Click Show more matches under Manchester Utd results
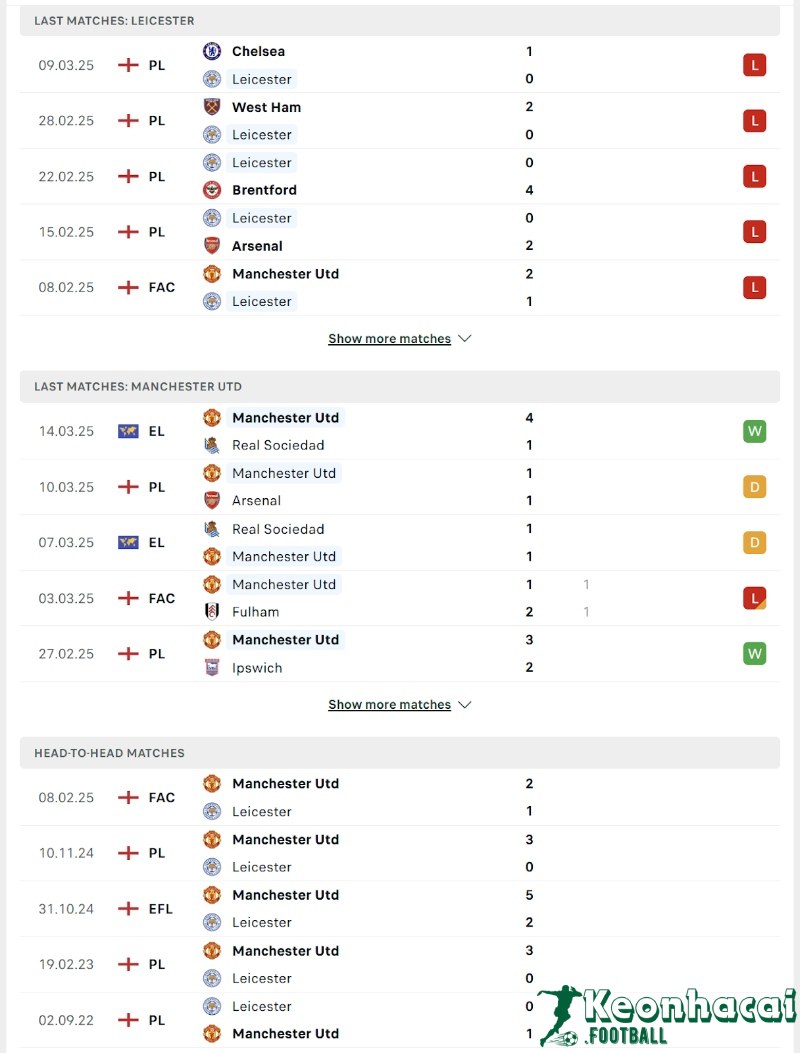Image resolution: width=800 pixels, height=1053 pixels. tap(390, 704)
